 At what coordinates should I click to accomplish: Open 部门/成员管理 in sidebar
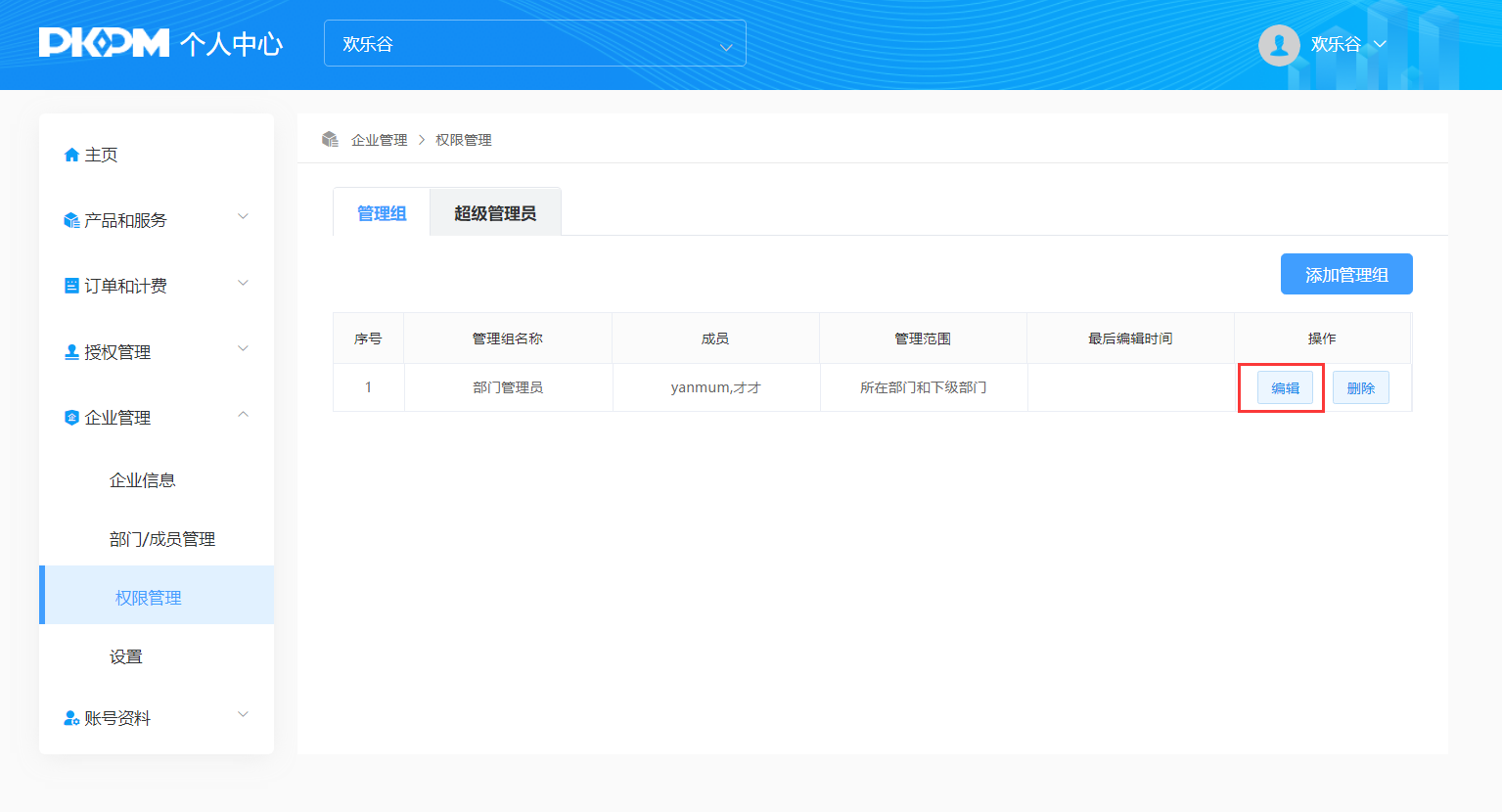click(x=162, y=539)
